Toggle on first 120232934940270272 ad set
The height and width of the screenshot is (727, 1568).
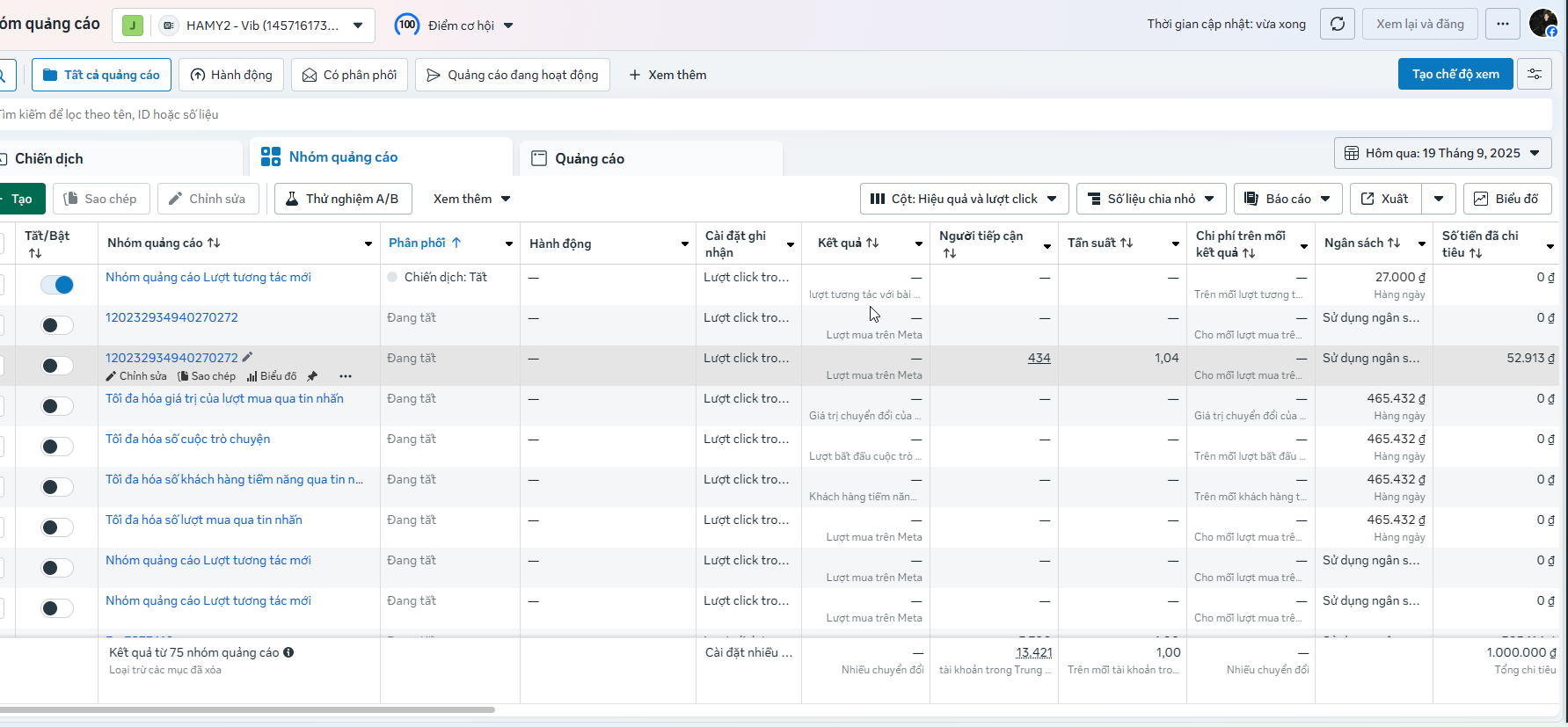(57, 324)
